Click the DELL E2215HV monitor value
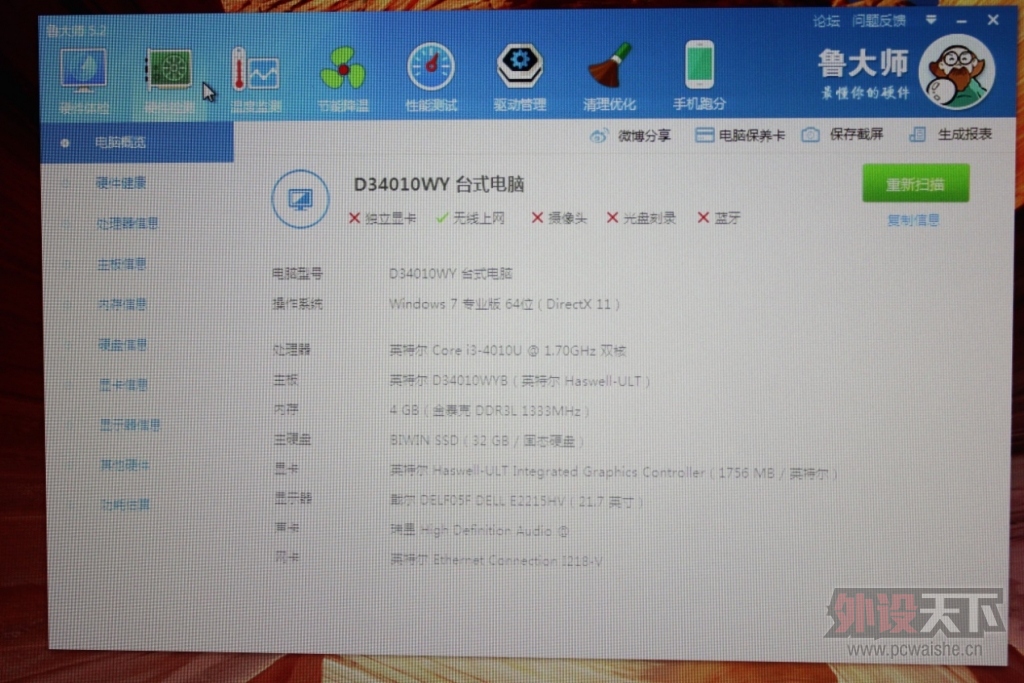Screen dimensions: 1024x683 (517, 501)
